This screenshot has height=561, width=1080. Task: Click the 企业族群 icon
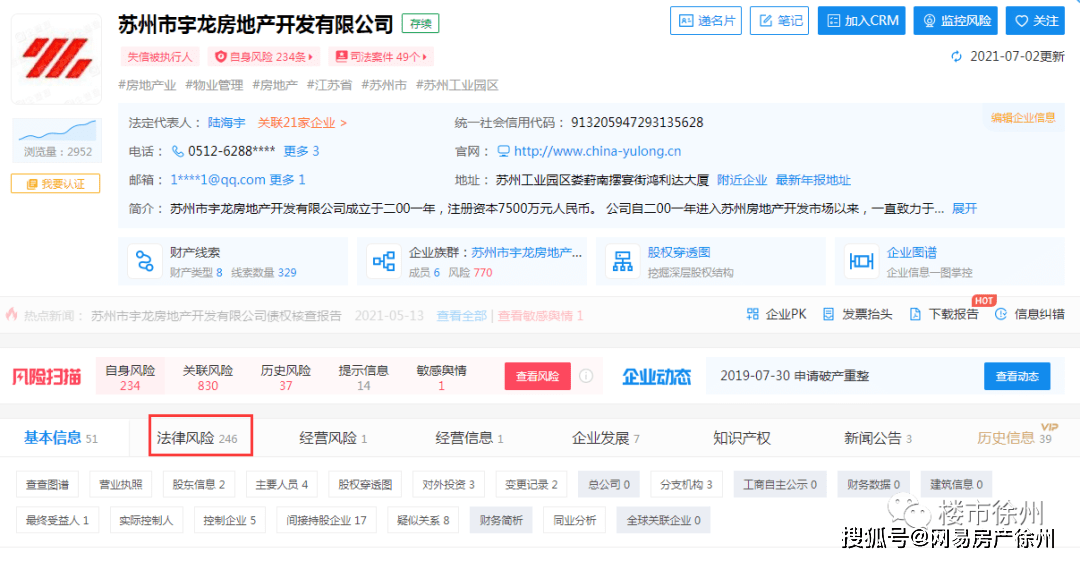point(384,261)
